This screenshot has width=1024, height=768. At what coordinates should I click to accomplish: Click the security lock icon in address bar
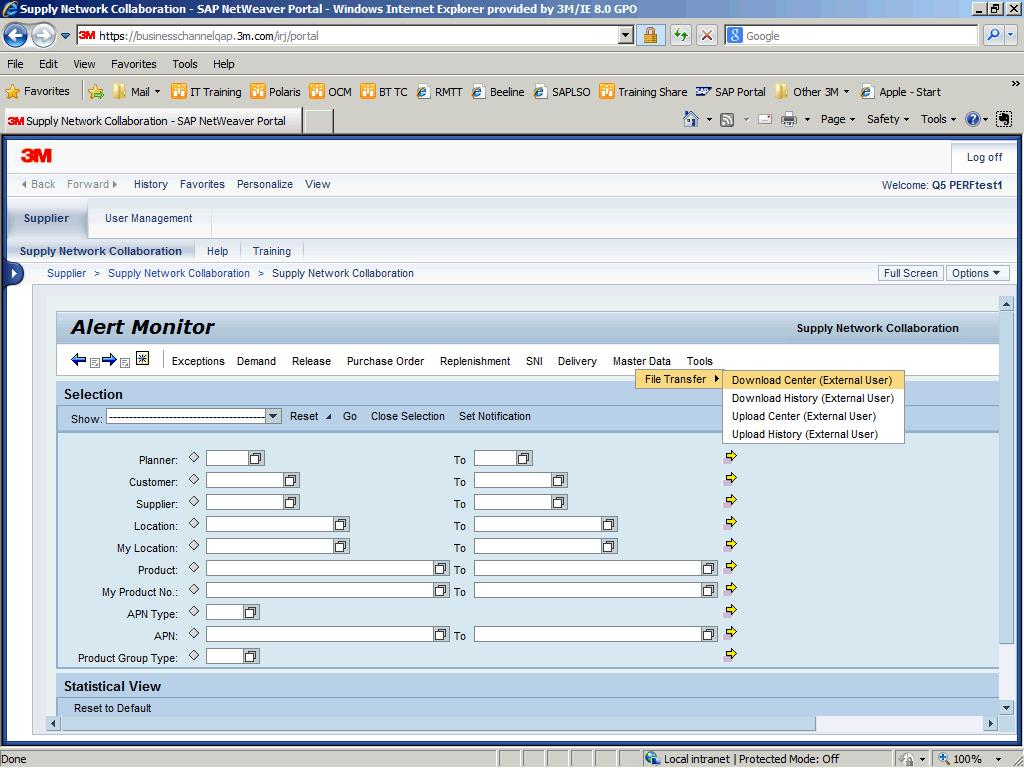point(650,35)
